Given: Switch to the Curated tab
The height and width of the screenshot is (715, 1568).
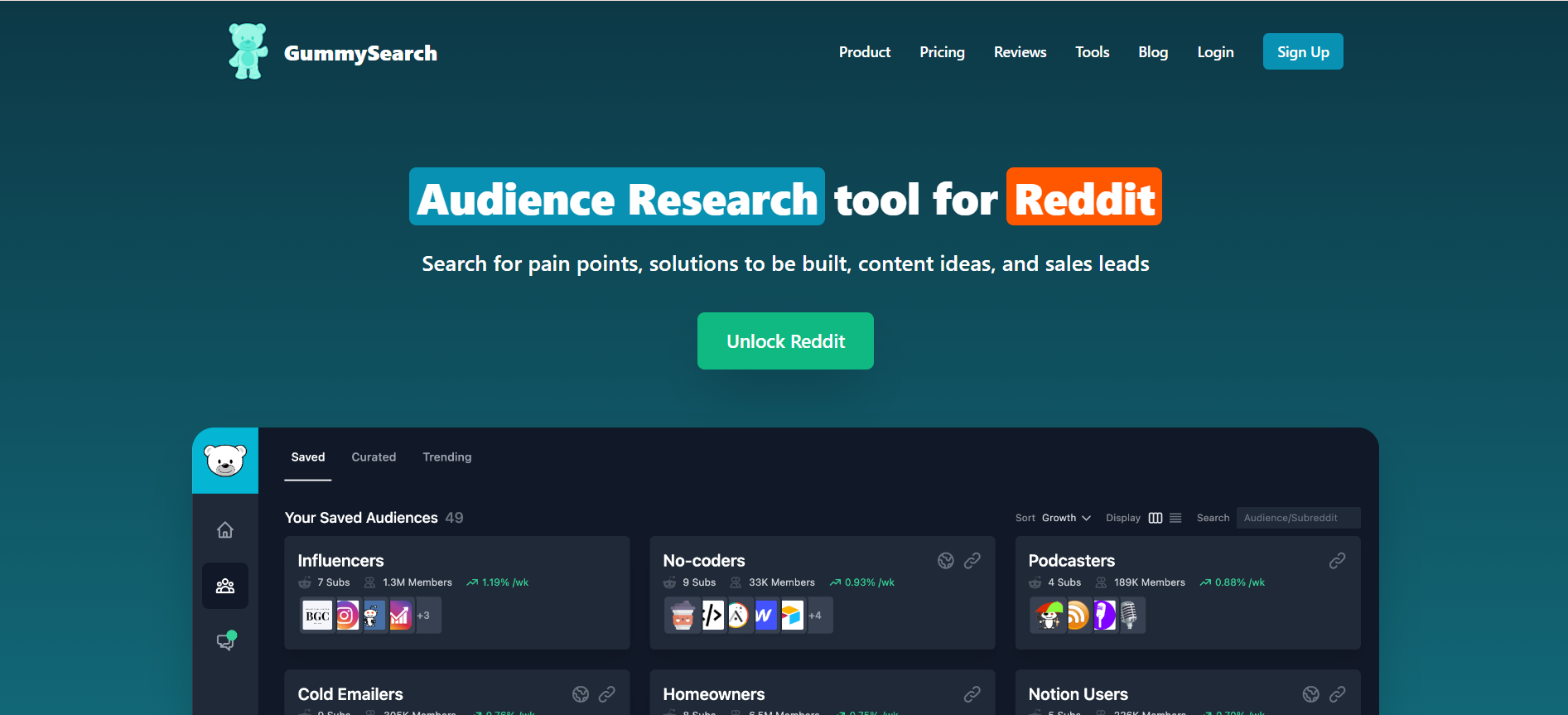Looking at the screenshot, I should coord(374,457).
